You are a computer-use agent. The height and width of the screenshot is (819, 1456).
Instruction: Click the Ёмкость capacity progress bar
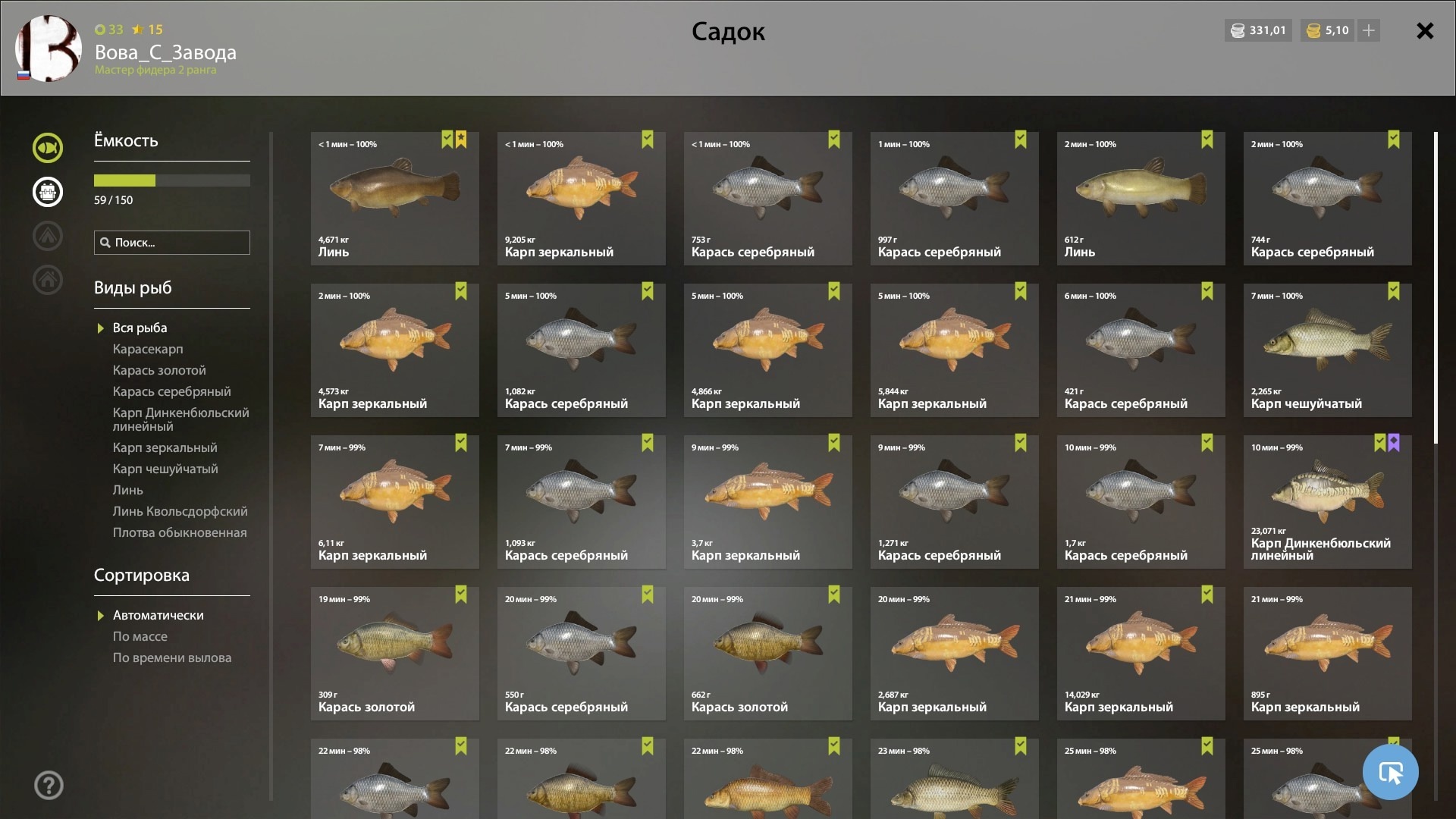(172, 180)
